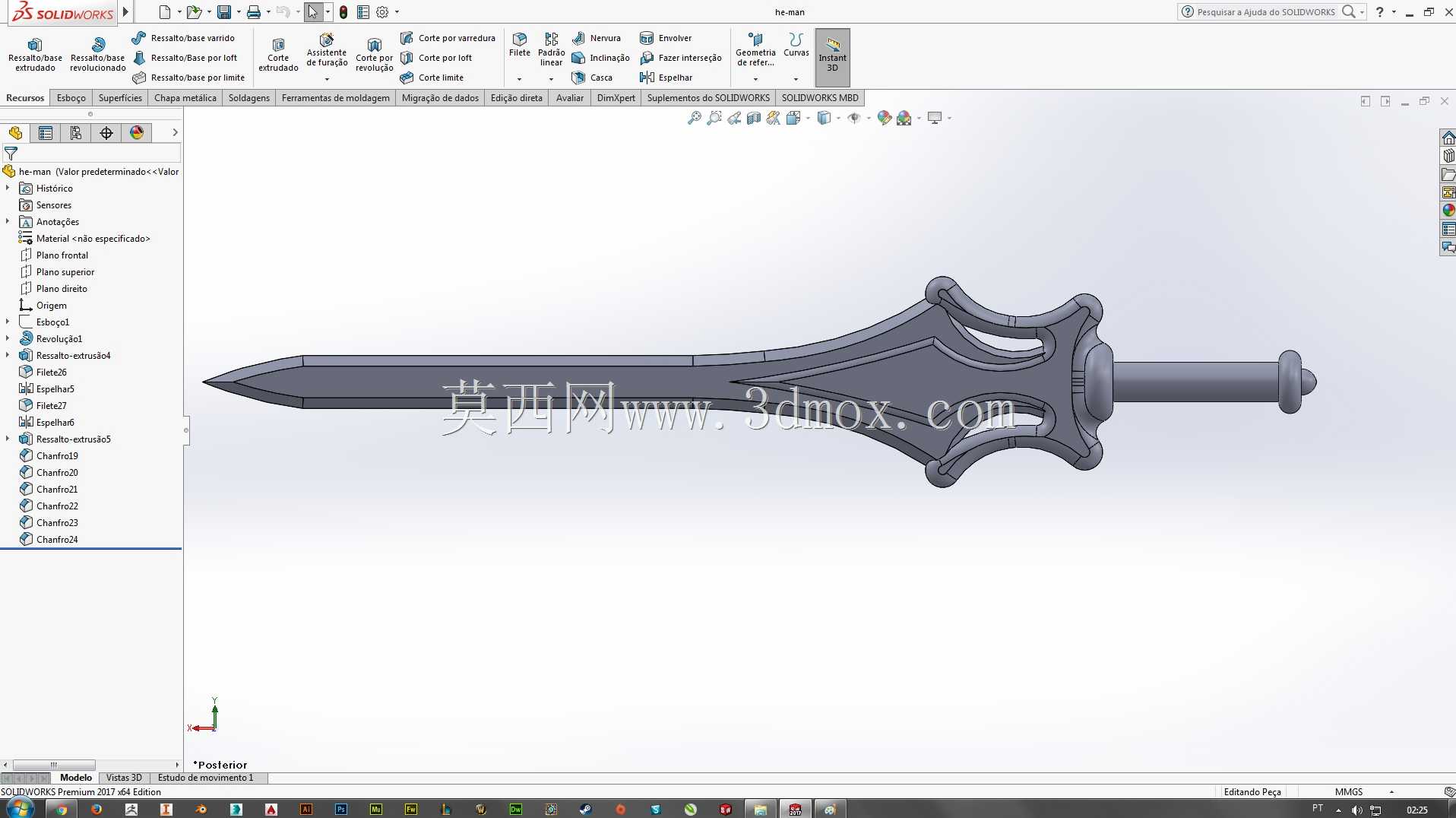Switch to the Edição direta tab
This screenshot has height=818, width=1456.
point(517,97)
